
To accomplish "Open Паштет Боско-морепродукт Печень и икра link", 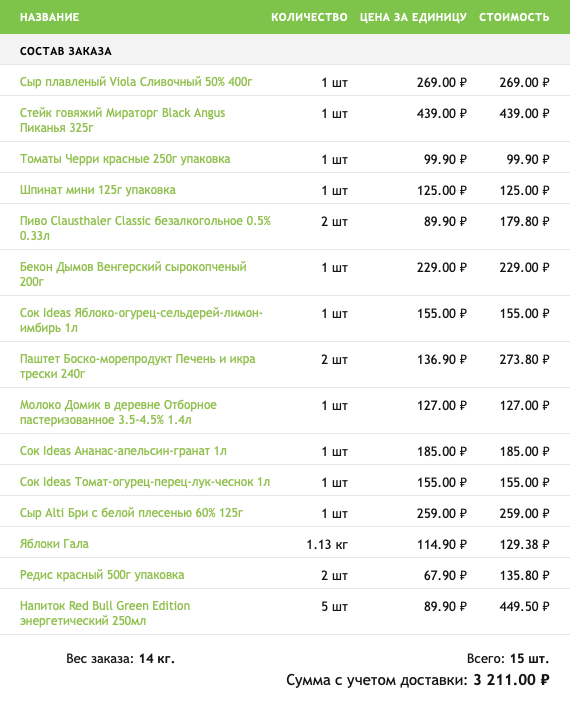I will (x=138, y=366).
